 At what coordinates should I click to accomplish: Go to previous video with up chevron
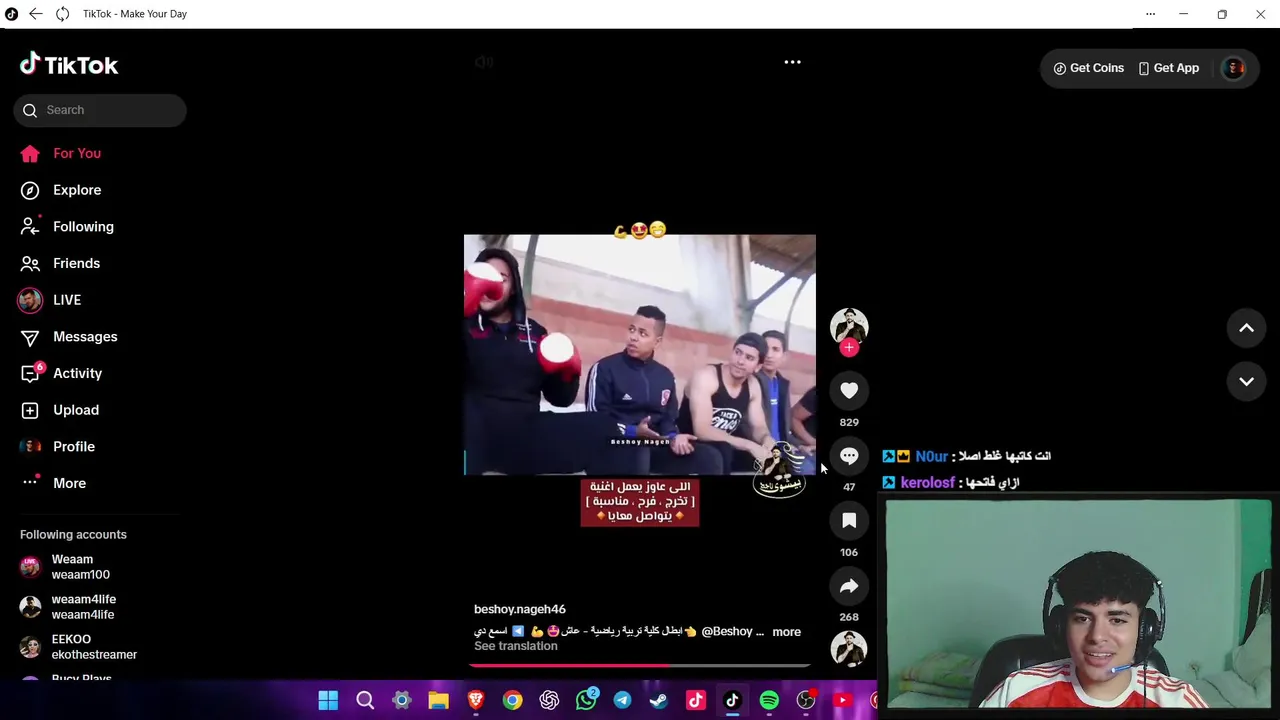(x=1246, y=328)
